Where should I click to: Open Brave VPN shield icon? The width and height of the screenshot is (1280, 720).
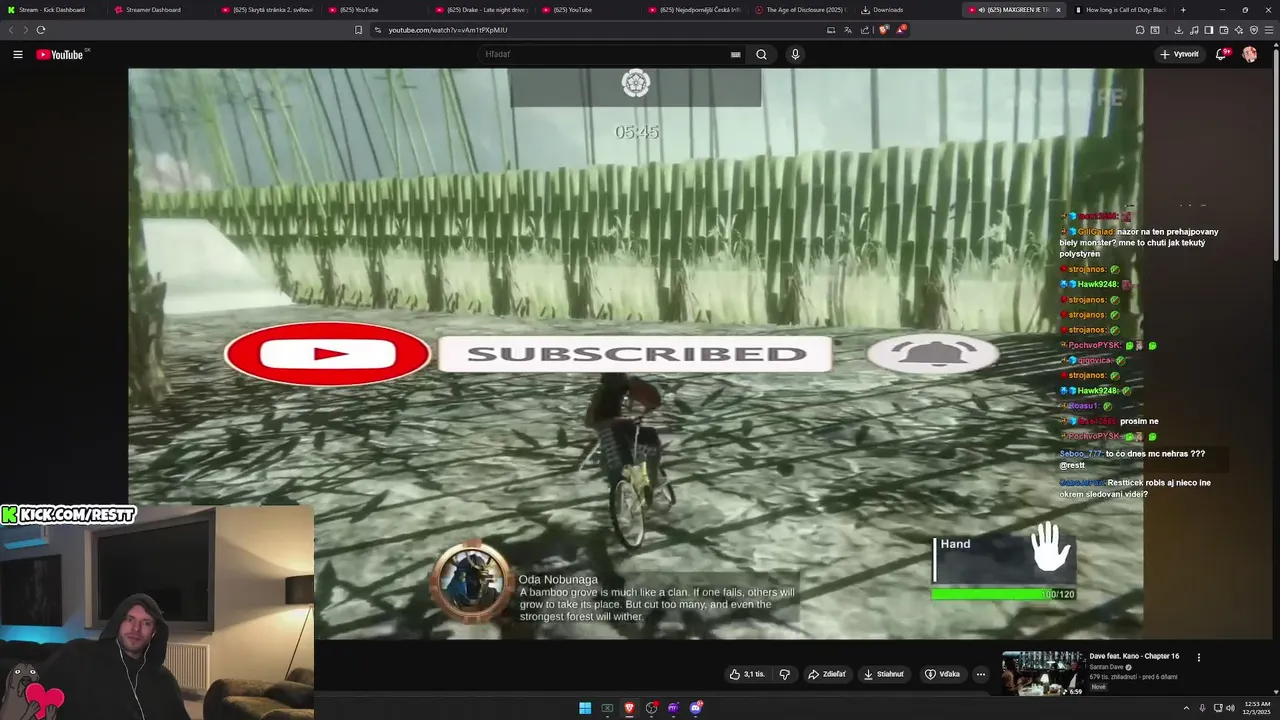tap(1254, 30)
